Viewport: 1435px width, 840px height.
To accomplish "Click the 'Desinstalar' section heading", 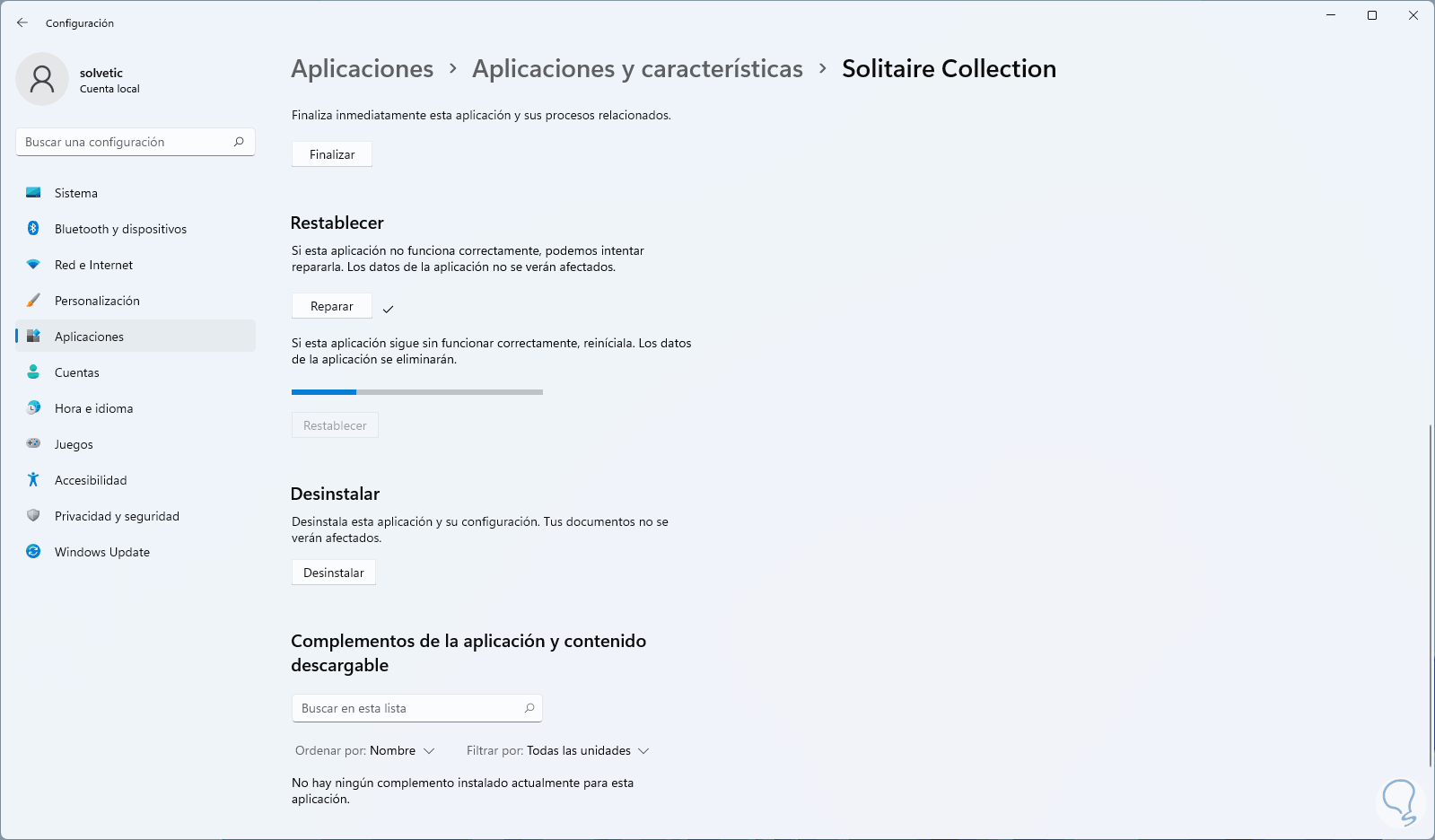I will click(335, 494).
